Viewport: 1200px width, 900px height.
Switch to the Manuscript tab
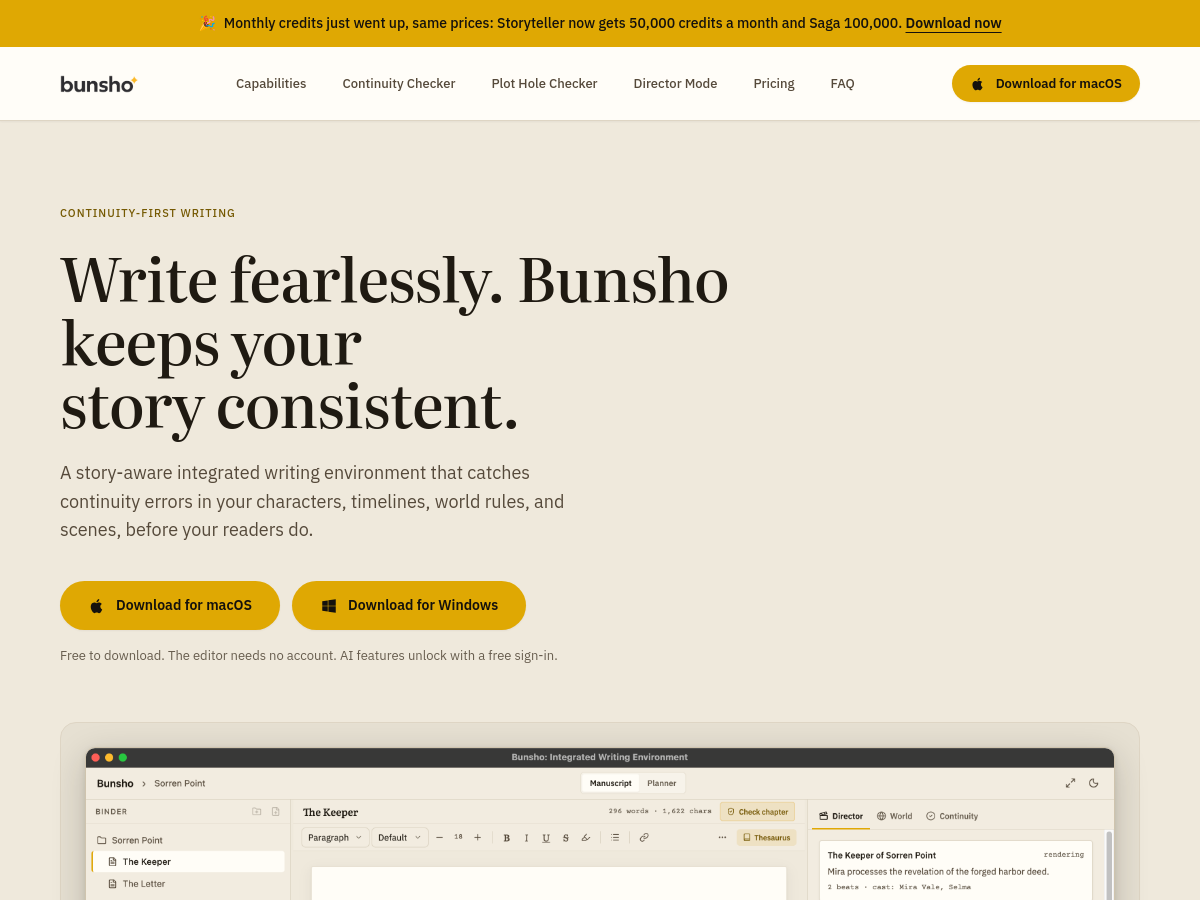[611, 783]
